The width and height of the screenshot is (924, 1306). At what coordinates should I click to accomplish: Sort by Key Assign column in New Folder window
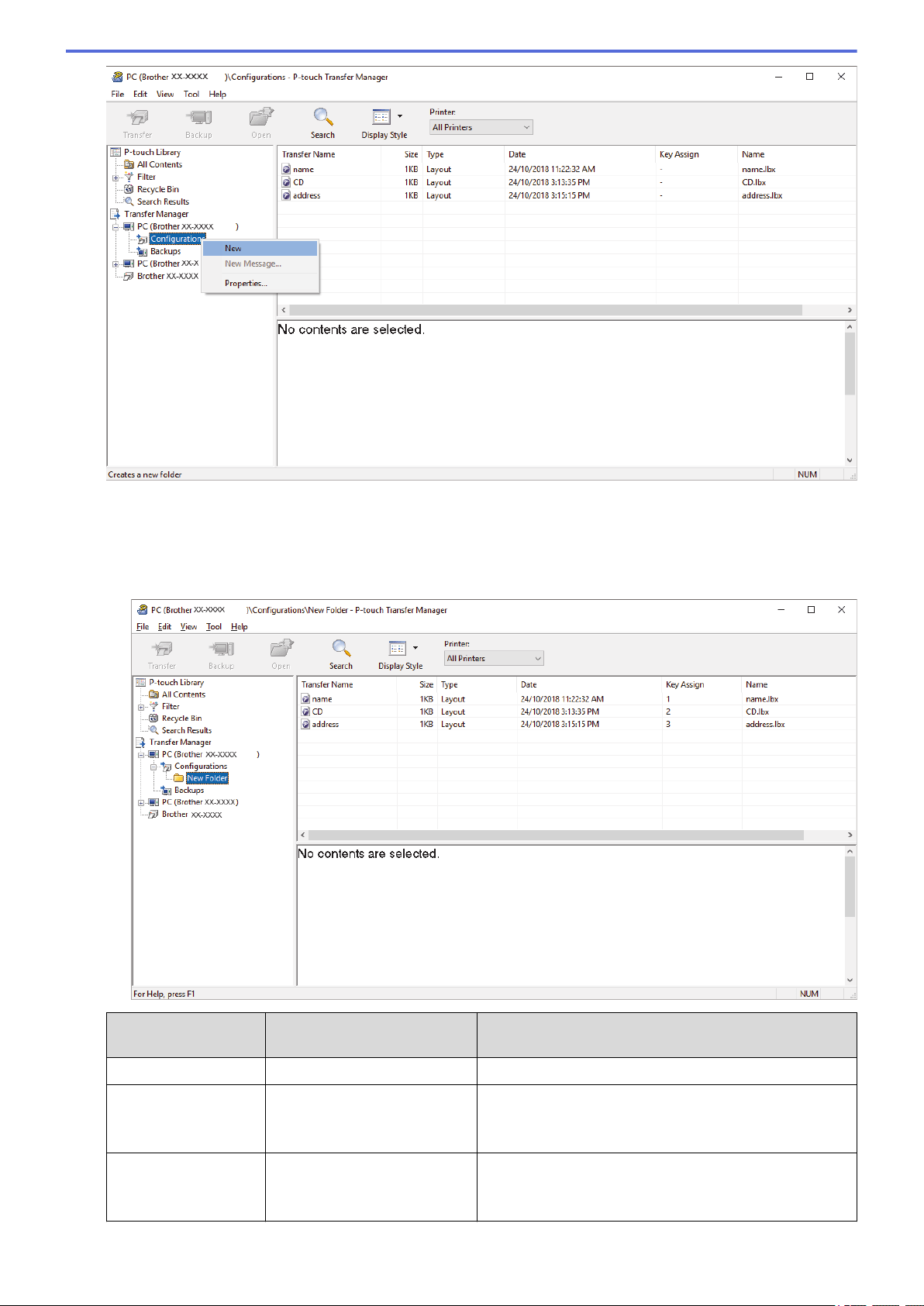(x=702, y=684)
